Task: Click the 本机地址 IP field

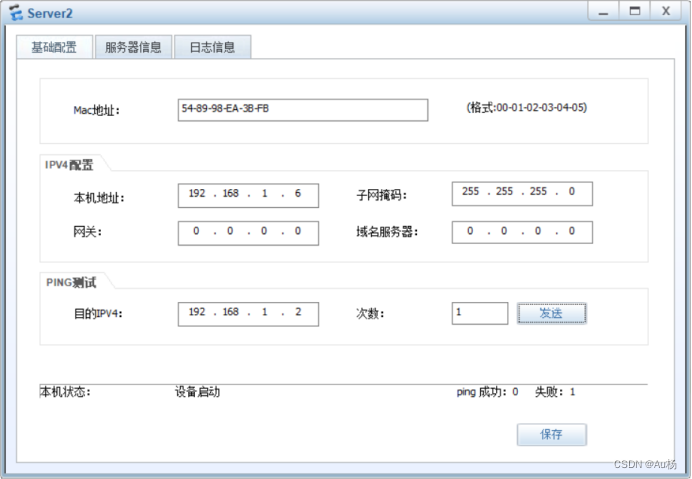Action: click(248, 196)
